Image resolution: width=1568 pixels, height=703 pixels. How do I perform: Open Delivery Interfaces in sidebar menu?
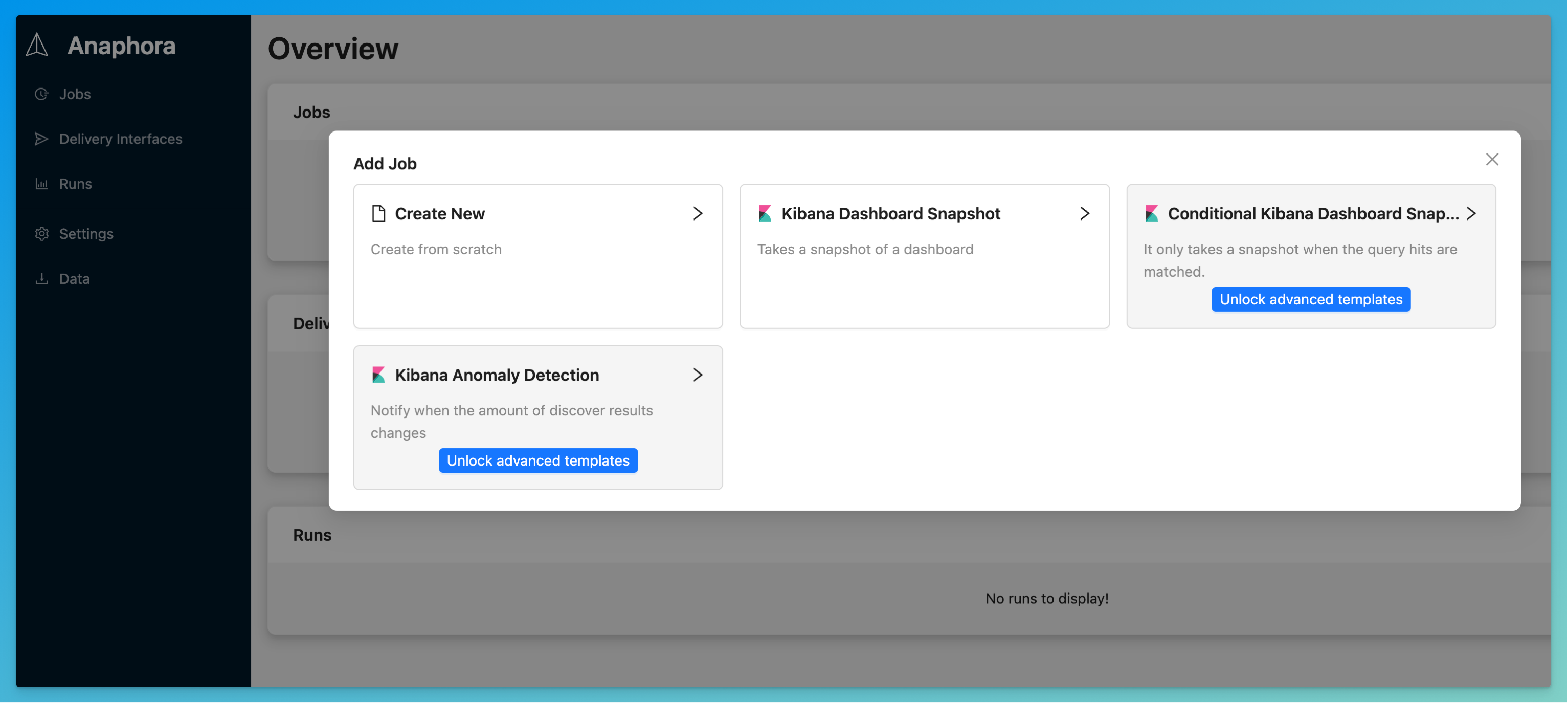coord(121,139)
